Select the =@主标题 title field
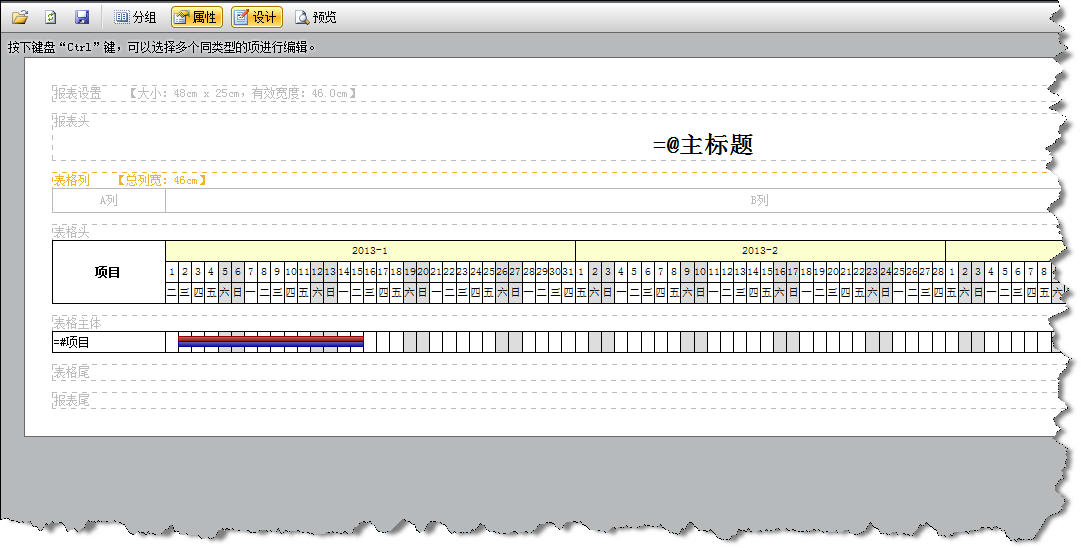Image resolution: width=1081 pixels, height=548 pixels. point(703,145)
